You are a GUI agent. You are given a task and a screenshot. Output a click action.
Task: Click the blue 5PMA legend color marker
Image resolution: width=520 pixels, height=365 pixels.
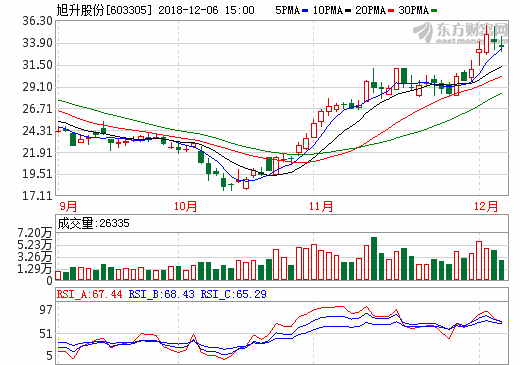click(x=305, y=11)
